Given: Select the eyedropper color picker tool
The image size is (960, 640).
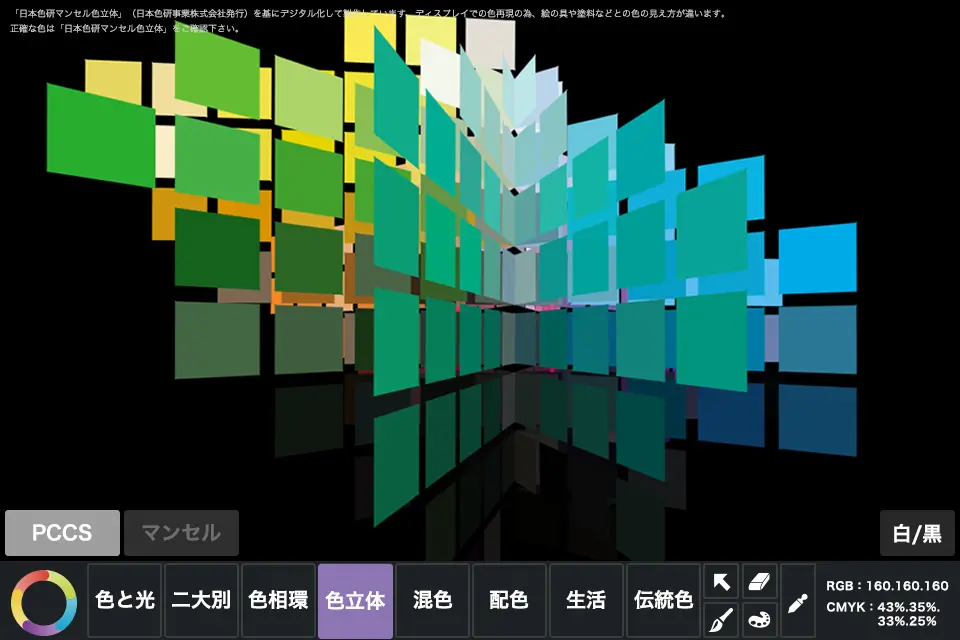Looking at the screenshot, I should [x=797, y=601].
